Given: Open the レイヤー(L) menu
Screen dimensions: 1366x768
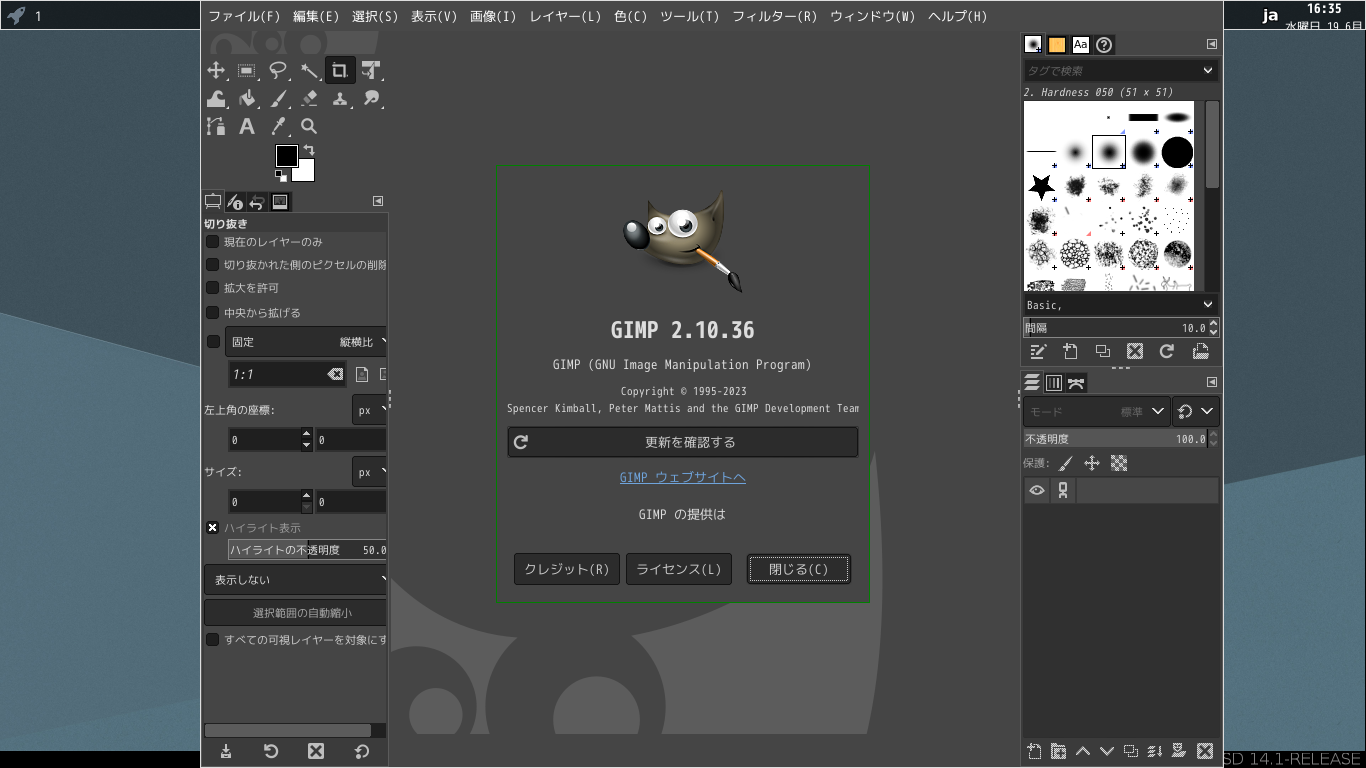Looking at the screenshot, I should [x=565, y=16].
